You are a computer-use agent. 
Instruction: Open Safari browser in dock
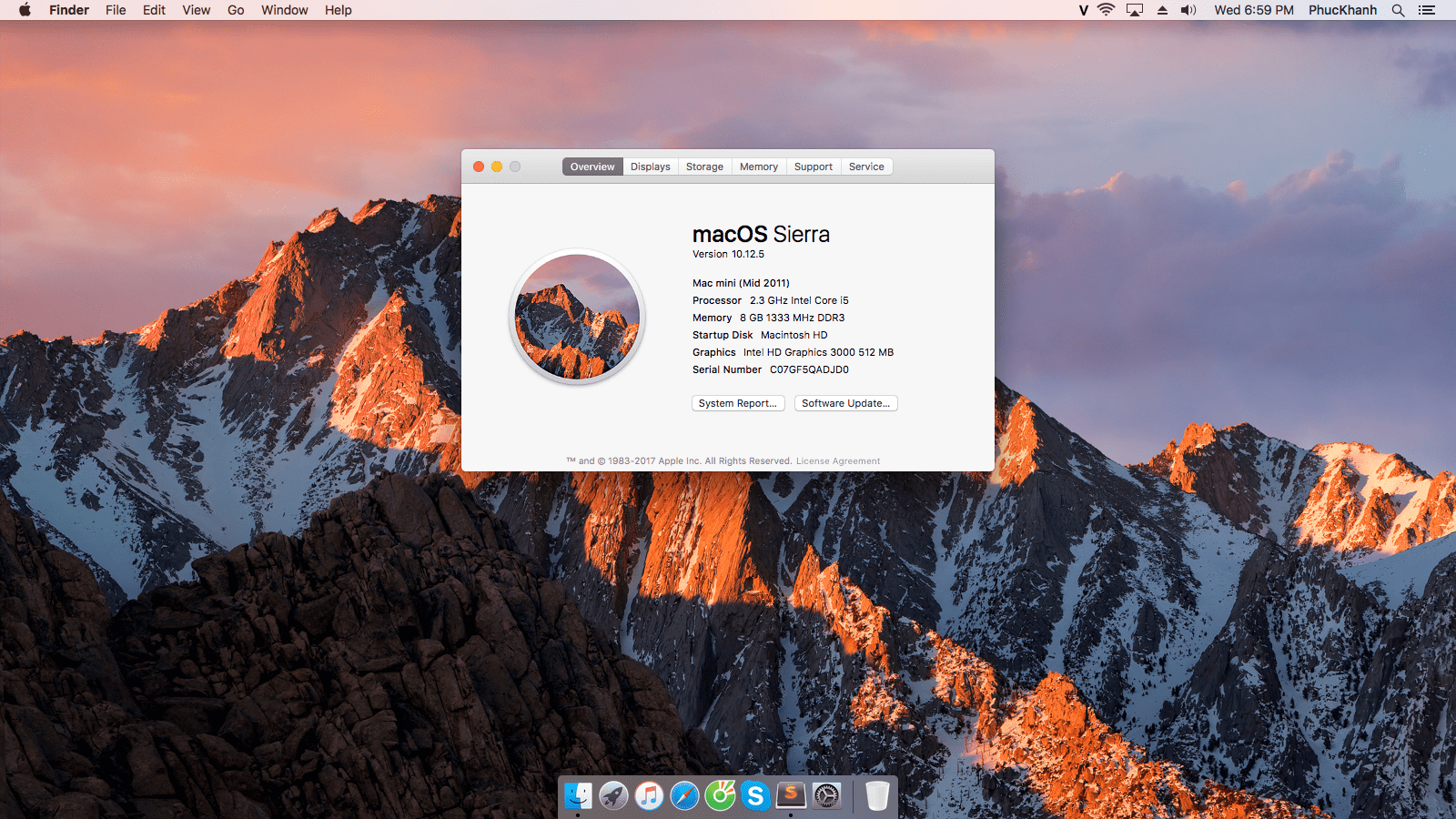[x=684, y=796]
